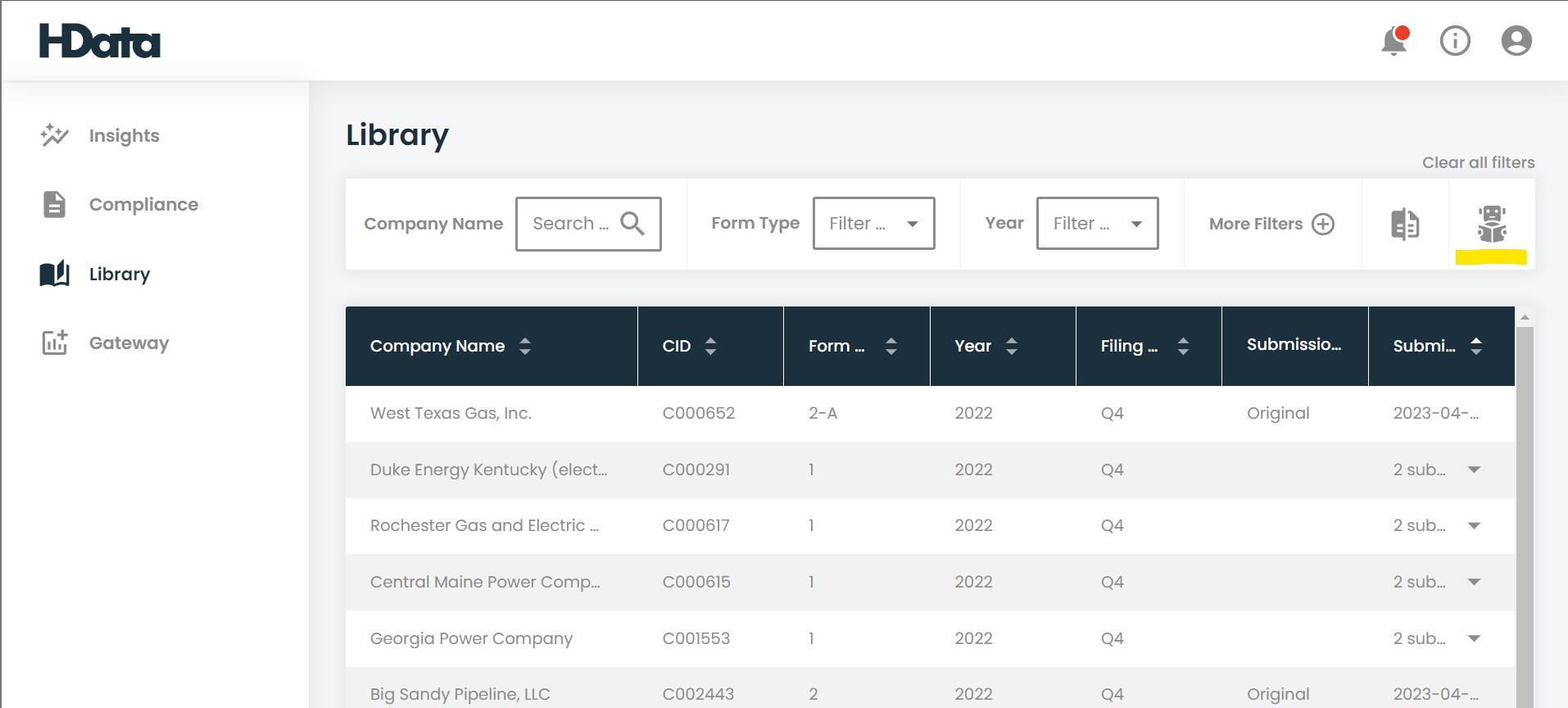Expand Duke Energy Kentucky submissions
Image resolution: width=1568 pixels, height=708 pixels.
tap(1474, 470)
